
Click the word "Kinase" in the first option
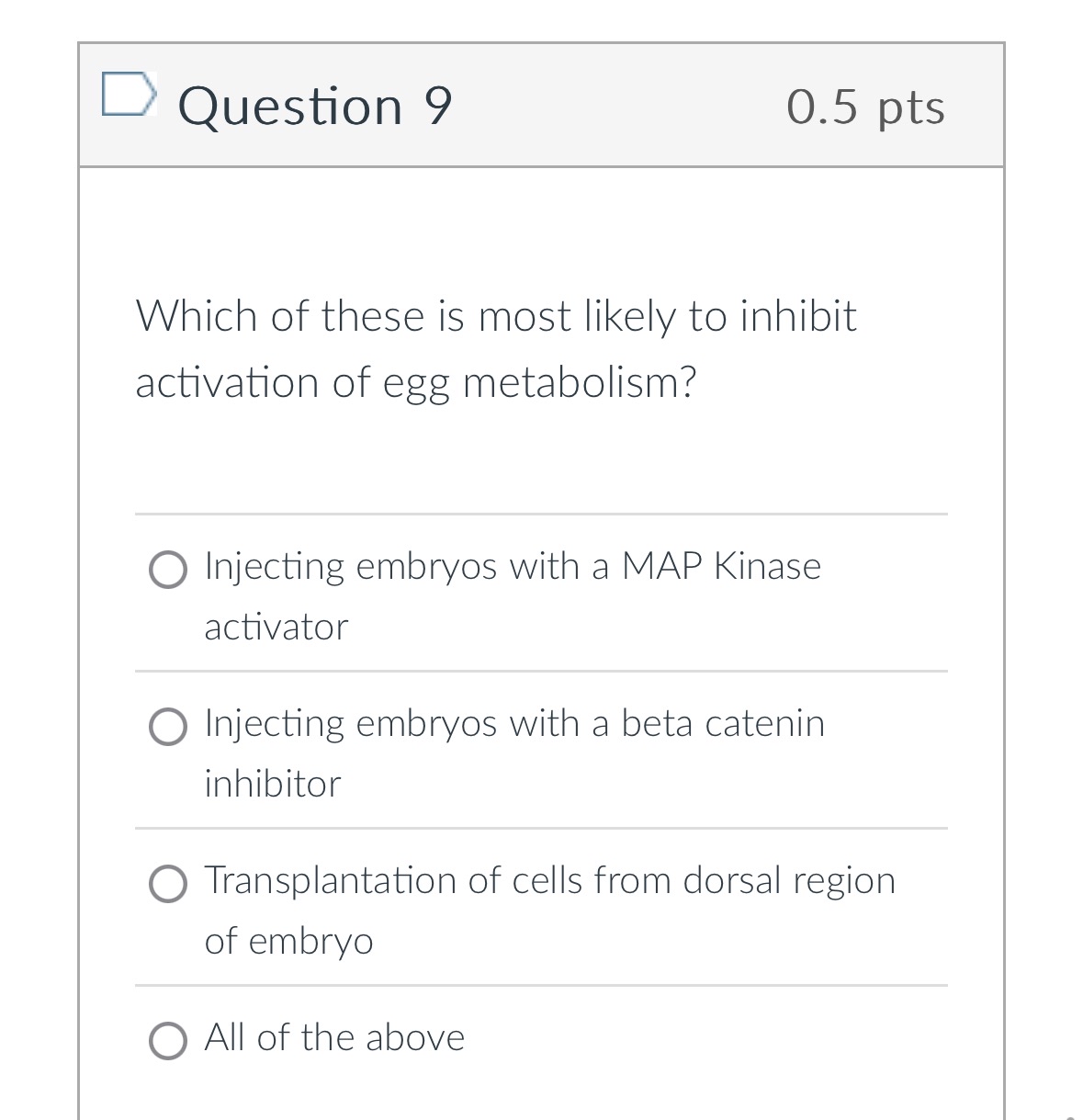click(767, 566)
